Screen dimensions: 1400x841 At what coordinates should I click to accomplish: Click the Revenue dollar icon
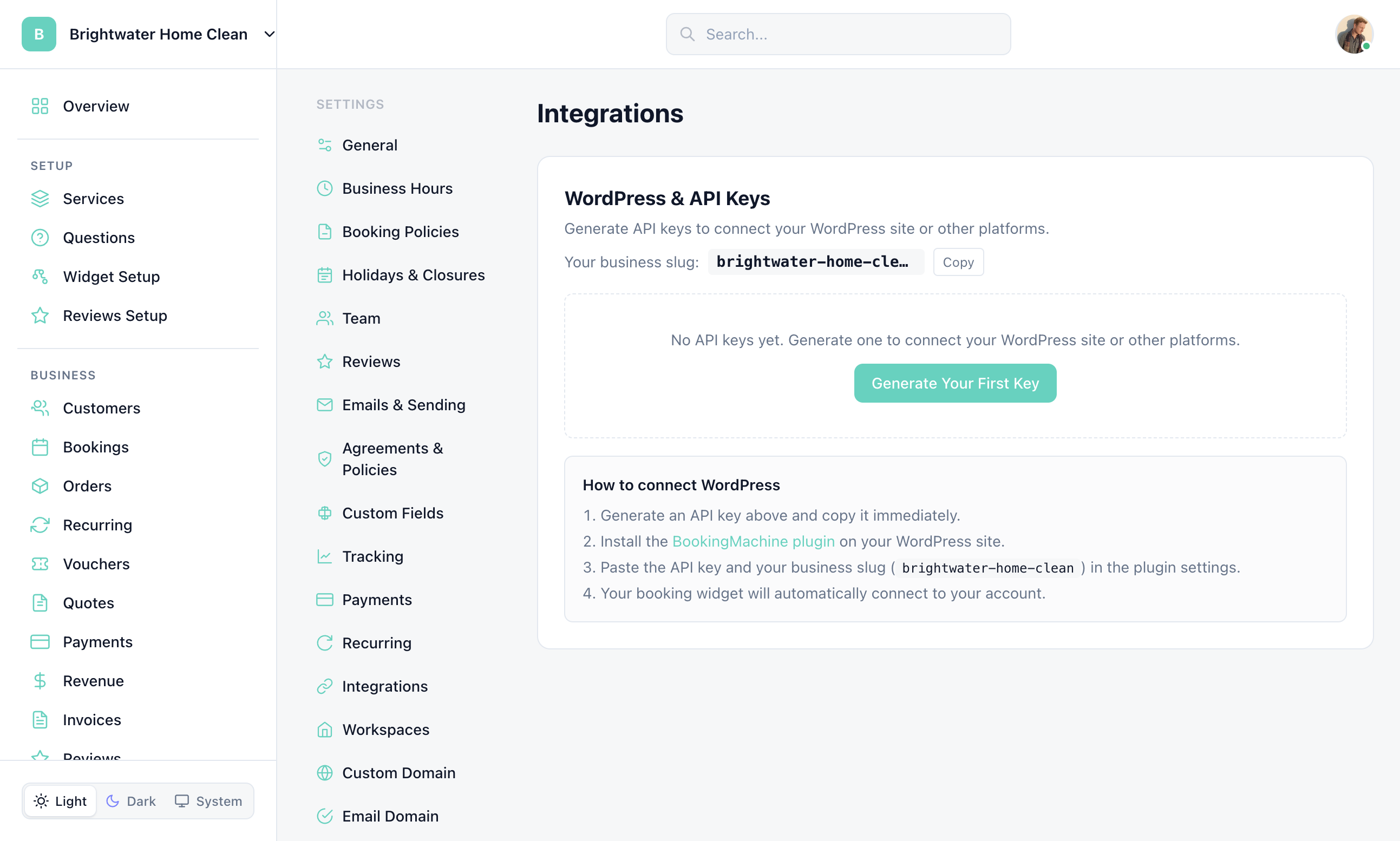(x=40, y=681)
